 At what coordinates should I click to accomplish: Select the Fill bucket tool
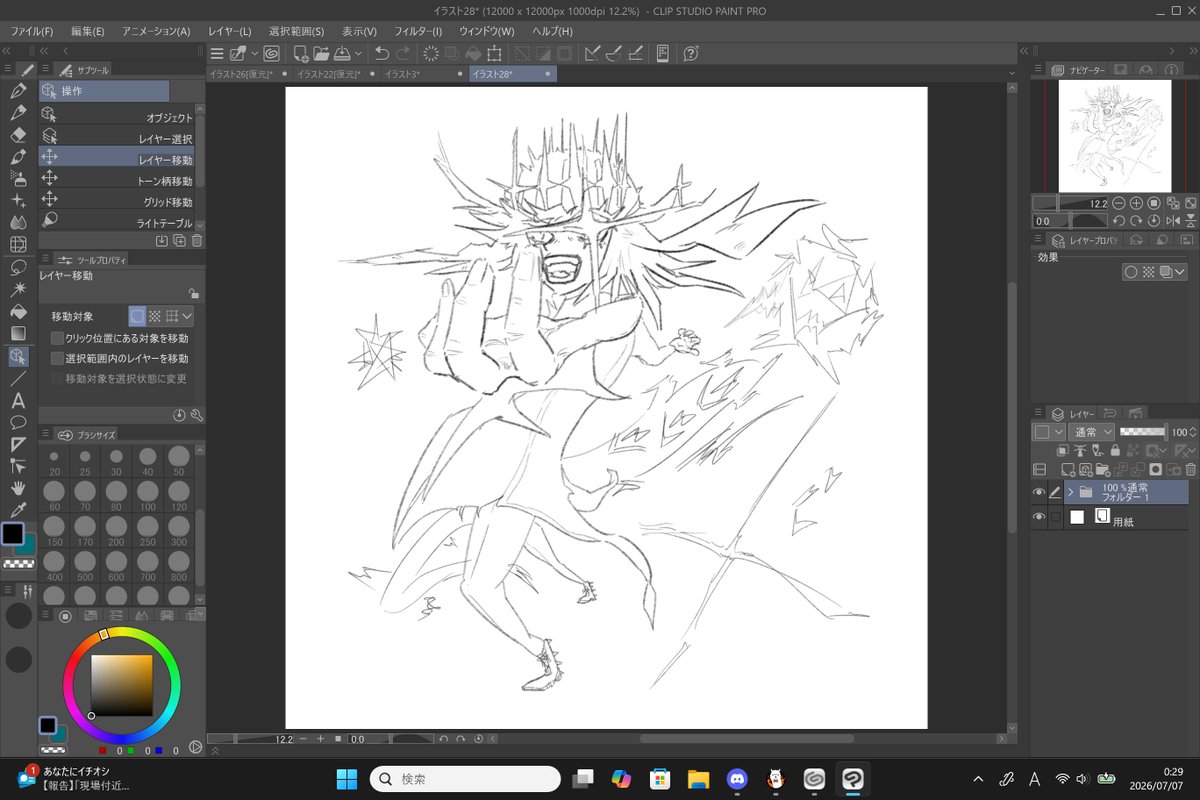click(18, 311)
